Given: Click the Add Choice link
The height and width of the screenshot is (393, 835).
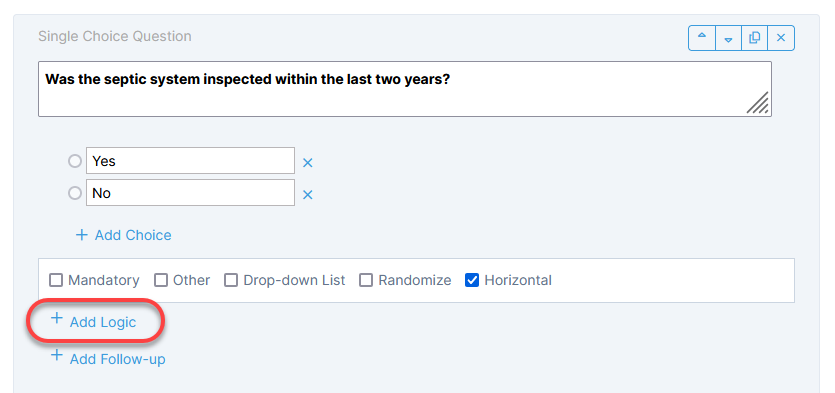Looking at the screenshot, I should [x=133, y=235].
